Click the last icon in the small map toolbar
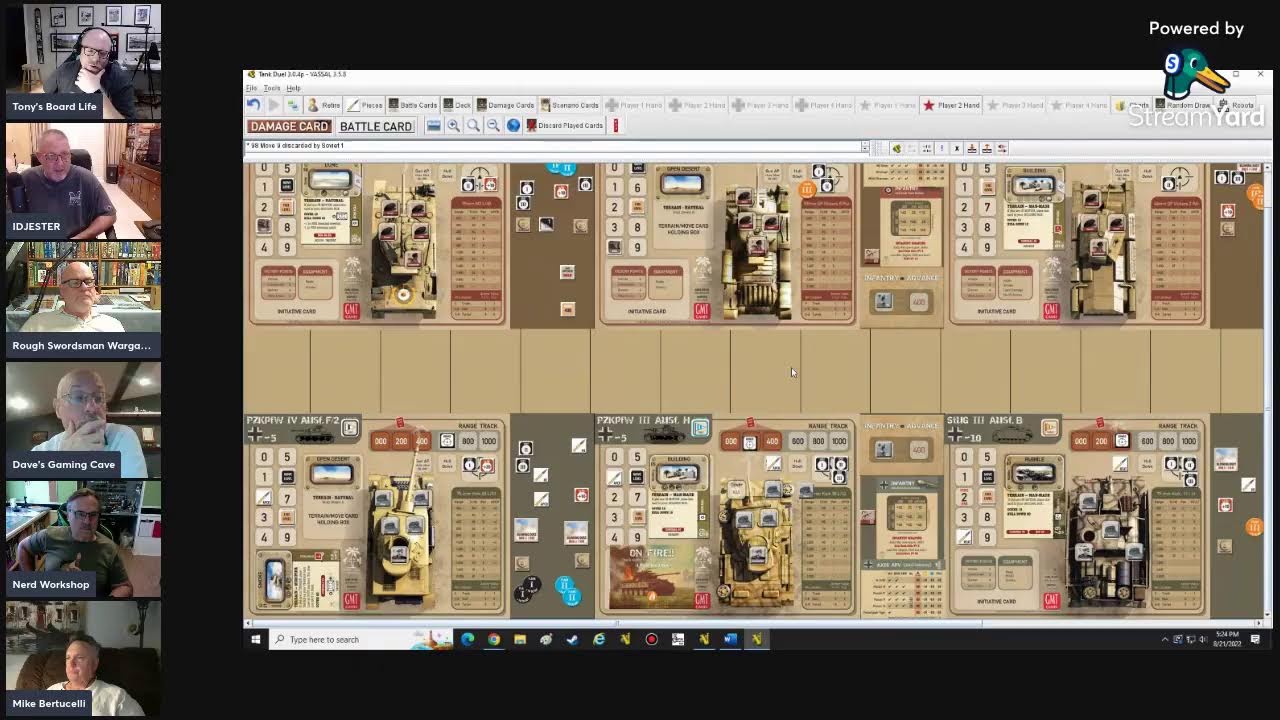This screenshot has width=1280, height=720. tap(1002, 148)
